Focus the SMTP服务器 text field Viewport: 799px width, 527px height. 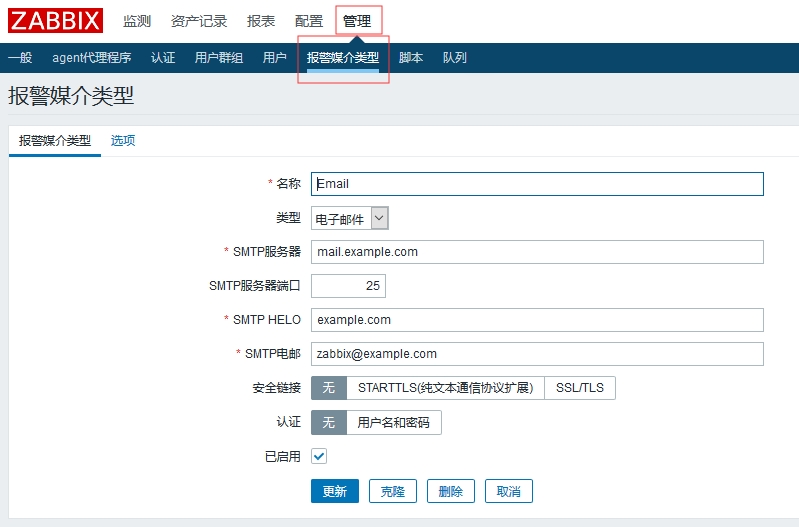point(537,252)
